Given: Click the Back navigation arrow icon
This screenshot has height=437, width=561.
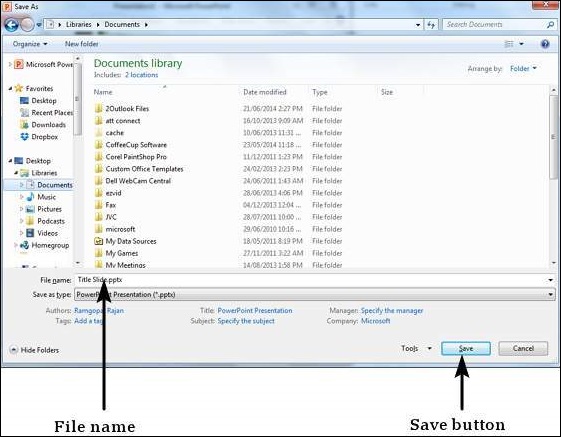Looking at the screenshot, I should point(11,25).
